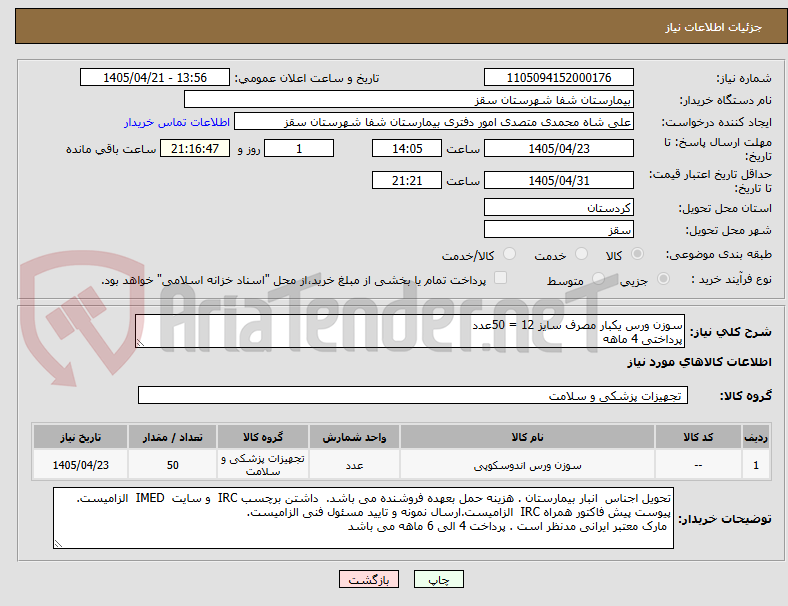
Task: Click the remaining days field showing 1
Action: pos(299,149)
